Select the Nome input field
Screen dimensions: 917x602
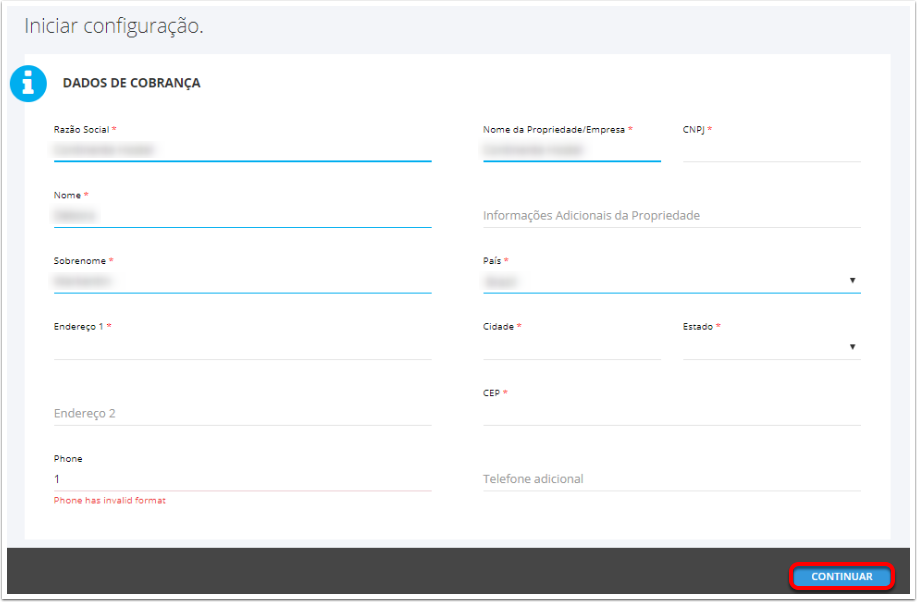point(242,216)
